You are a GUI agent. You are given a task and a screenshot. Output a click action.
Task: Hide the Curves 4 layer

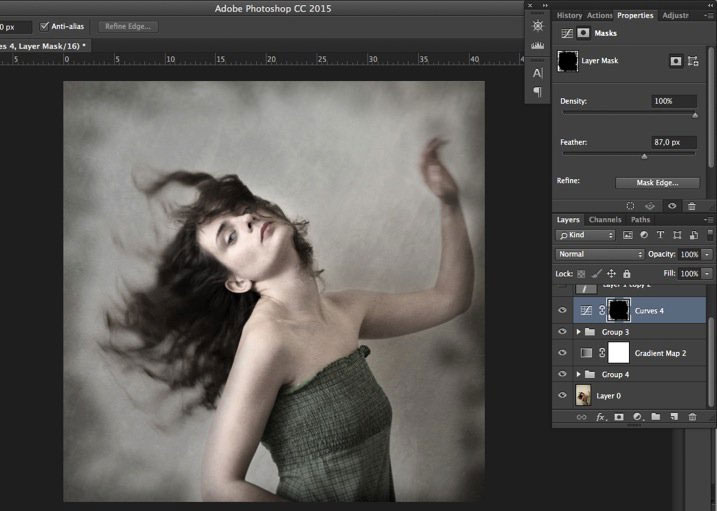coord(562,311)
